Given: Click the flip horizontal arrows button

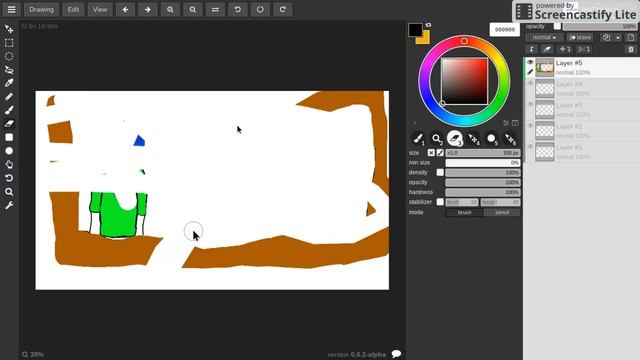Looking at the screenshot, I should [215, 9].
